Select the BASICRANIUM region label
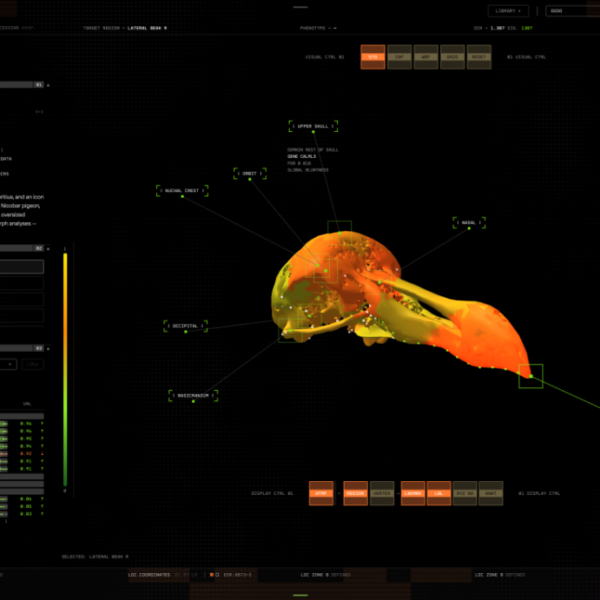The width and height of the screenshot is (600, 600). [193, 396]
